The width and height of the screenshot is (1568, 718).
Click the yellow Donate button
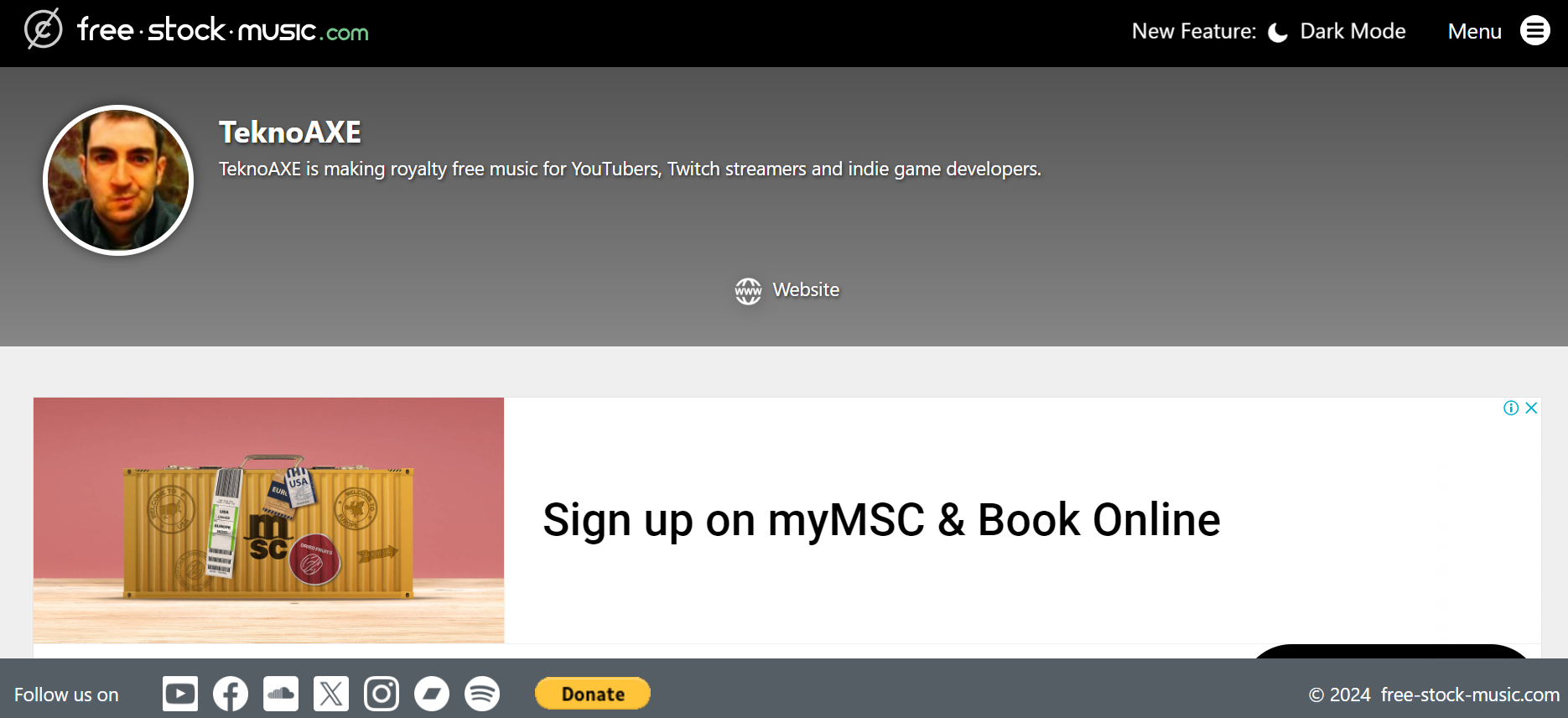(x=593, y=694)
